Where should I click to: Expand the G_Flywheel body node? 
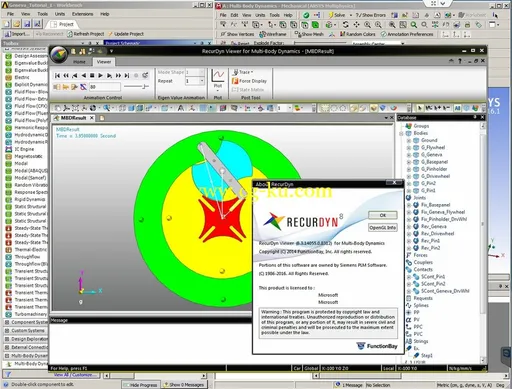click(409, 148)
